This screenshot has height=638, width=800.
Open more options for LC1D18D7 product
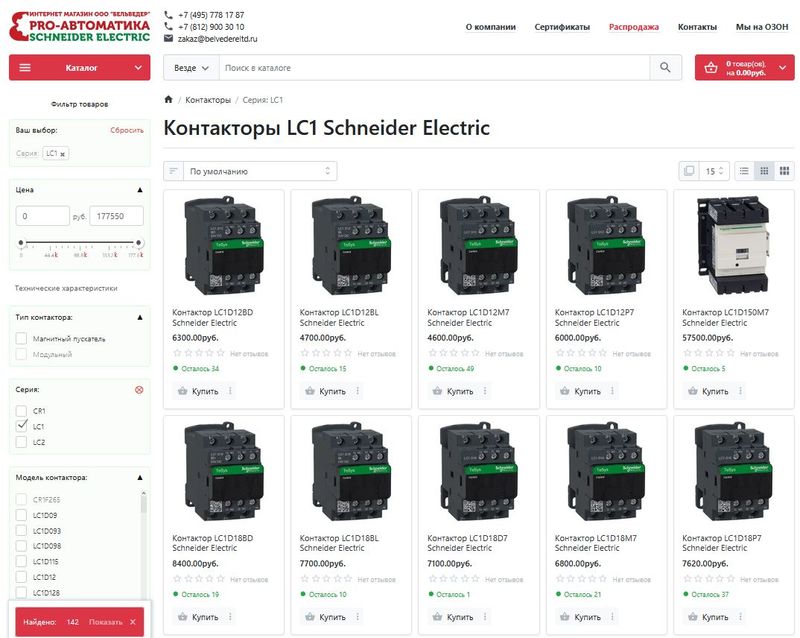[485, 617]
